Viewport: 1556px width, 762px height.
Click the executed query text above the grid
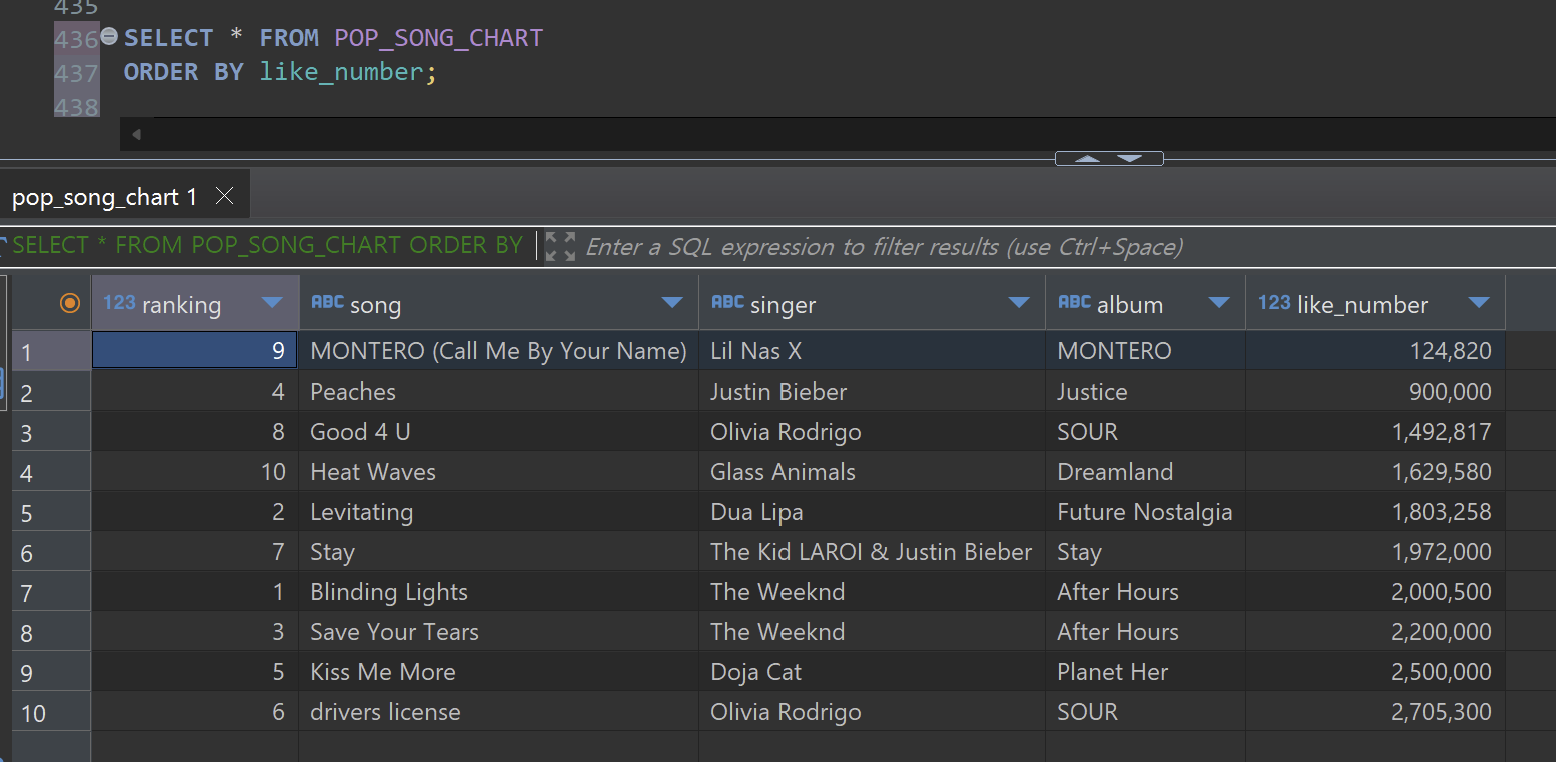tap(267, 246)
